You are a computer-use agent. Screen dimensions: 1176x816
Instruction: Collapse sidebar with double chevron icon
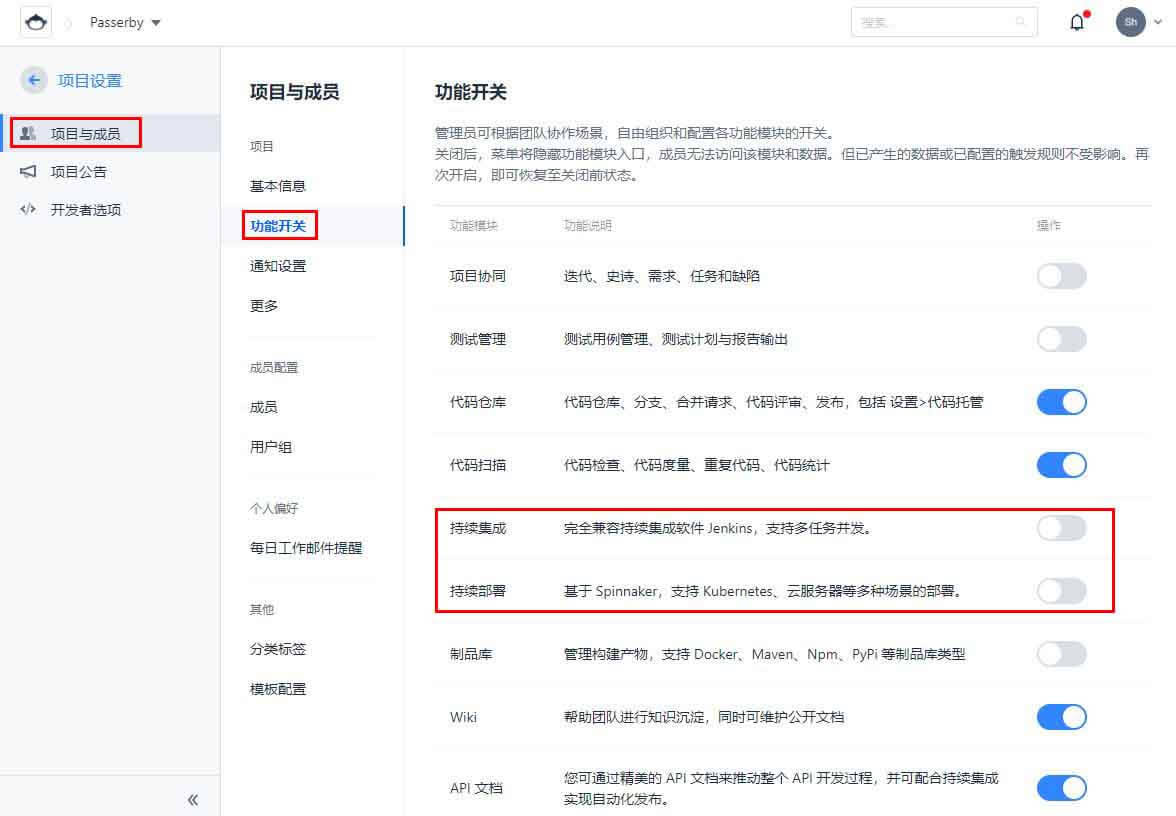click(x=193, y=799)
